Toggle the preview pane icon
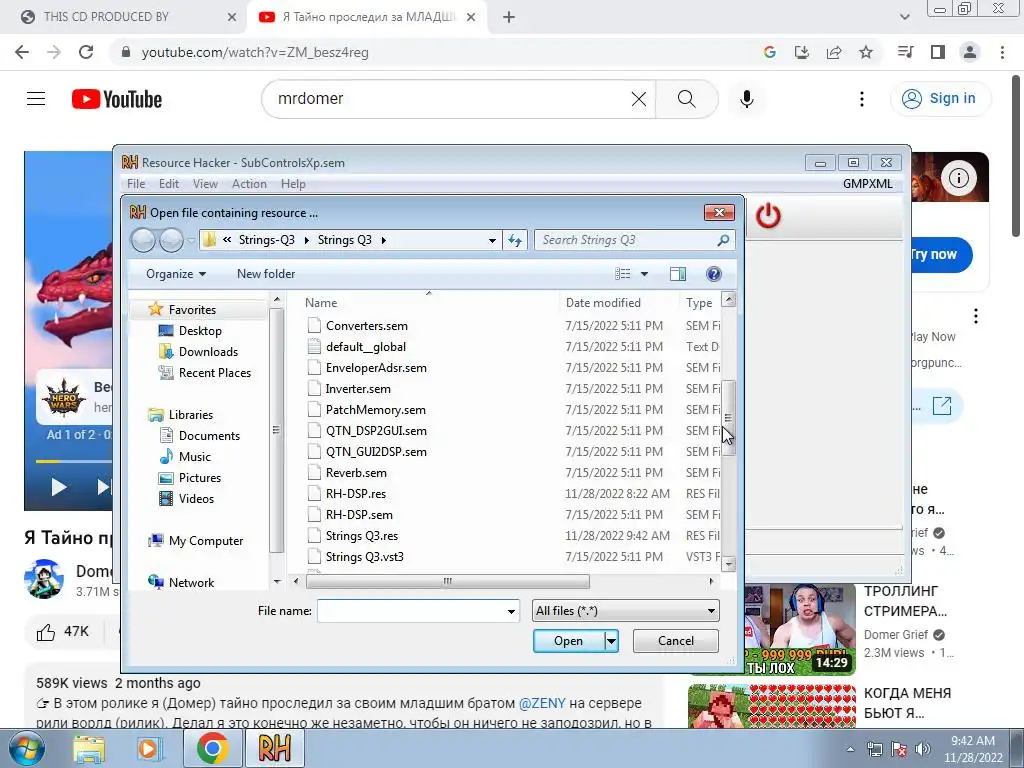 [x=678, y=274]
